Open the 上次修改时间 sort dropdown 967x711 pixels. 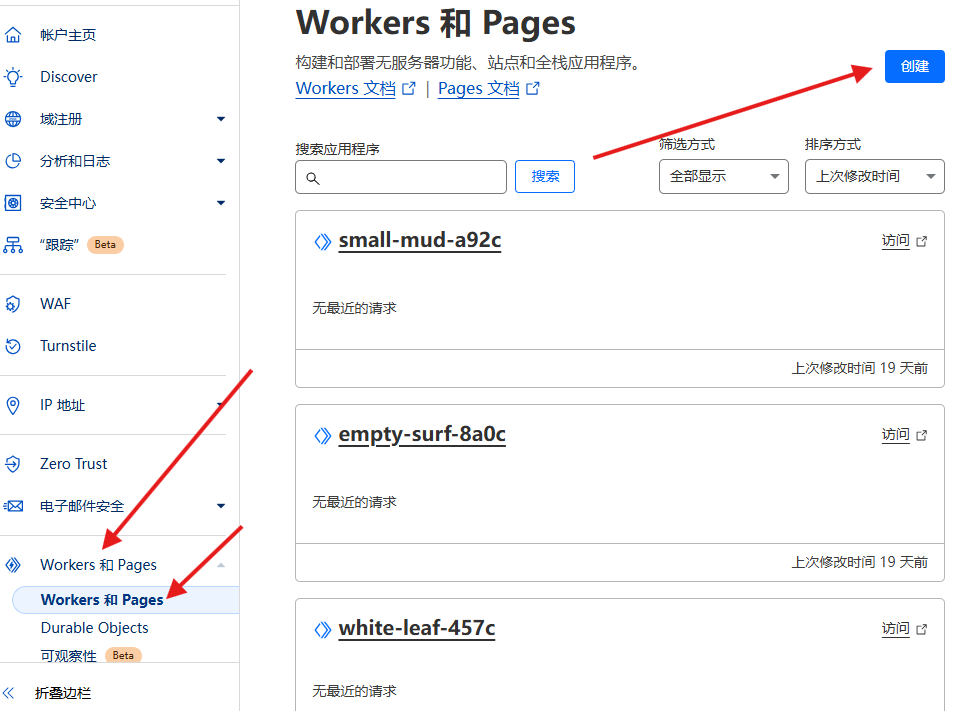click(x=874, y=176)
